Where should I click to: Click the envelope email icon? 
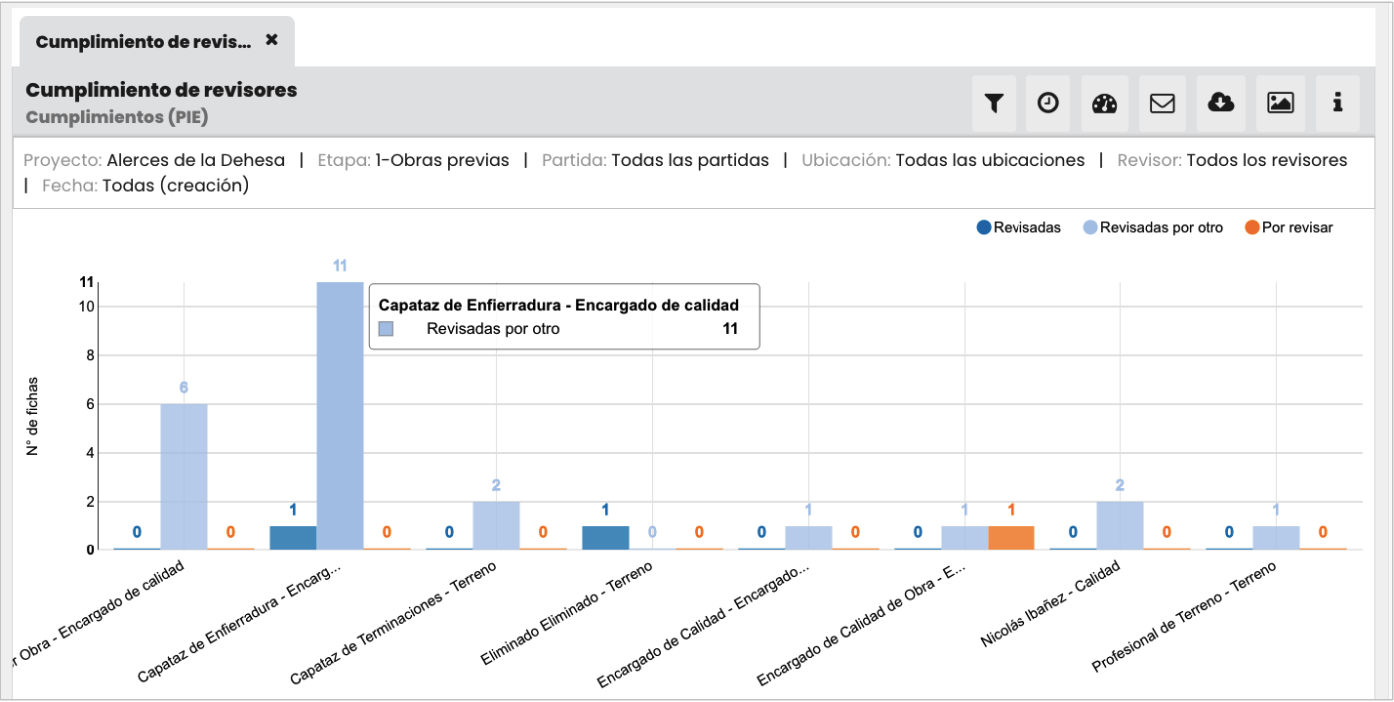point(1162,103)
